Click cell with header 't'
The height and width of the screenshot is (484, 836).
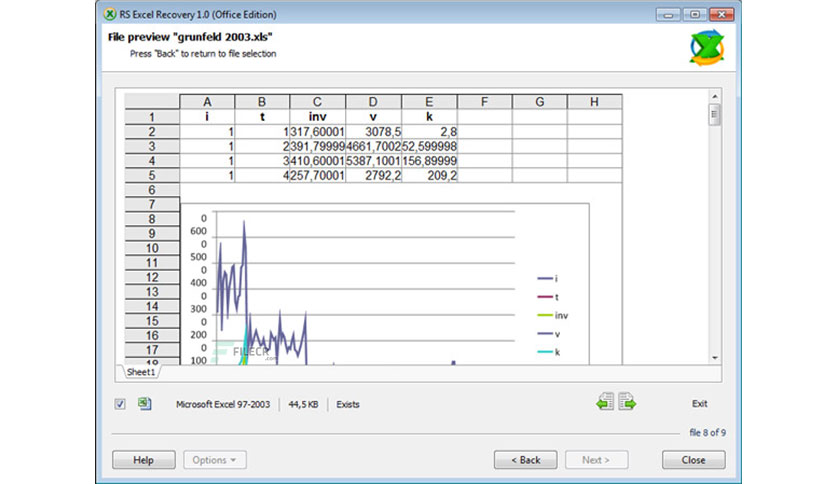coord(262,117)
